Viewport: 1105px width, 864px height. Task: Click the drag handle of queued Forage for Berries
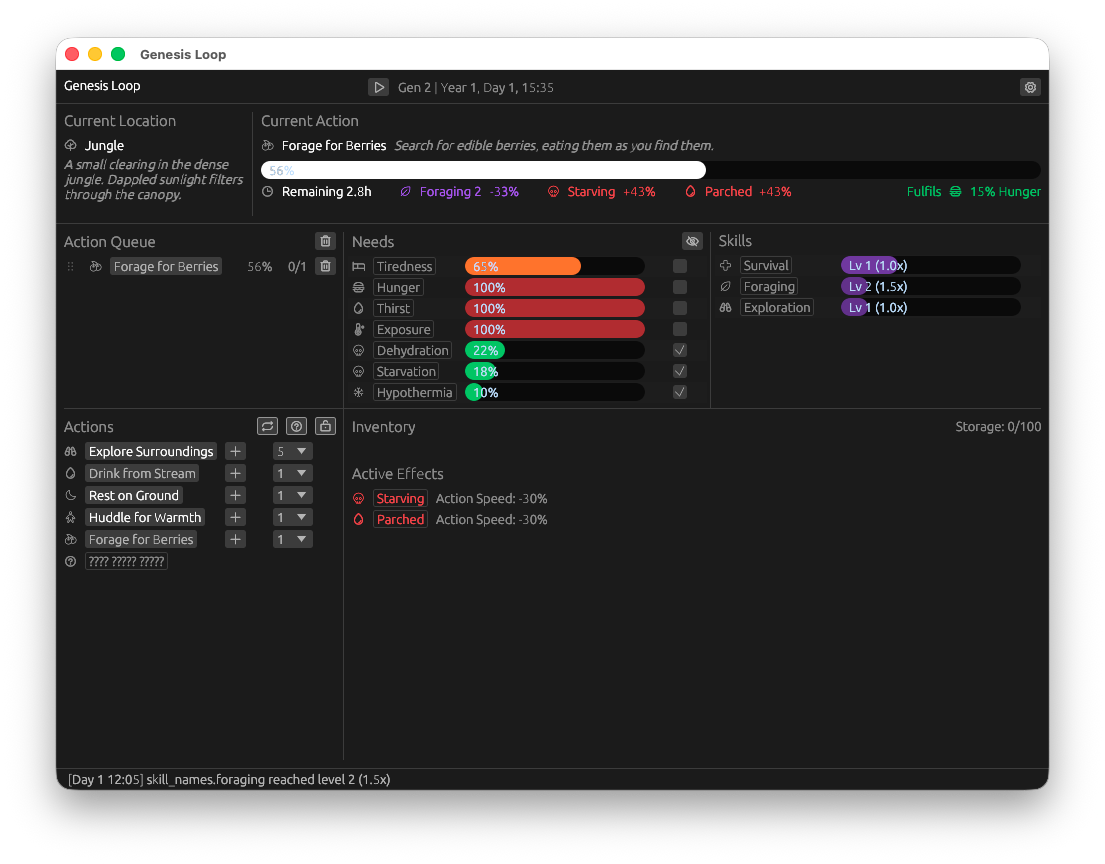70,266
